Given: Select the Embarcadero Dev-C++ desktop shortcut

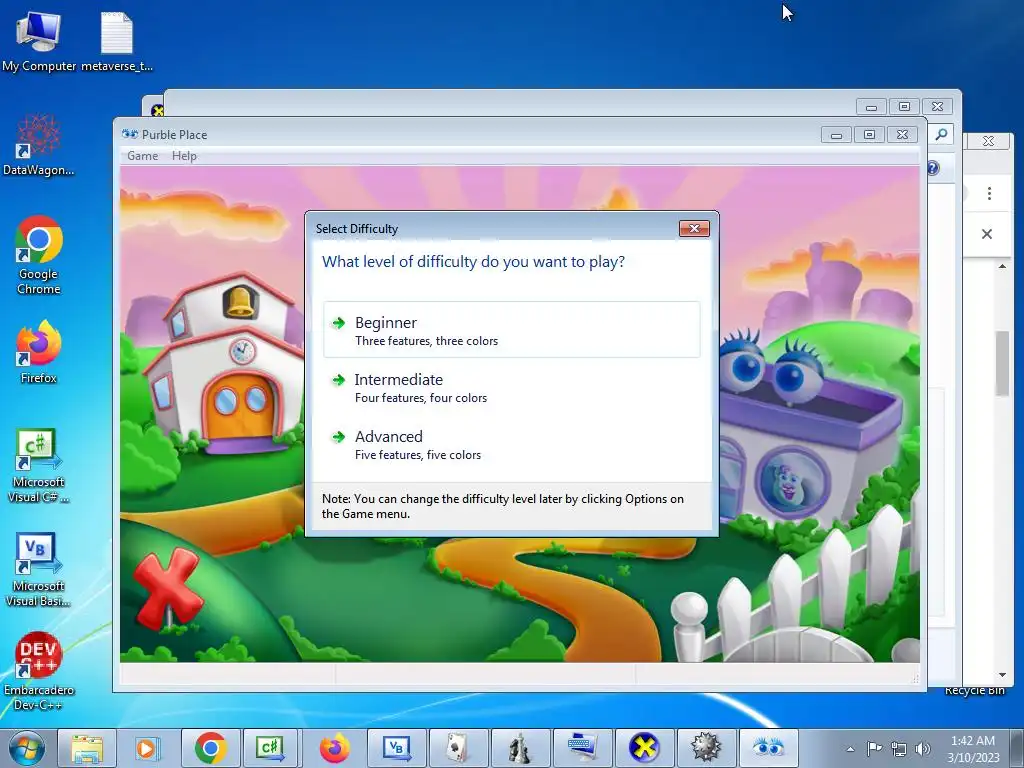Looking at the screenshot, I should coord(39,671).
